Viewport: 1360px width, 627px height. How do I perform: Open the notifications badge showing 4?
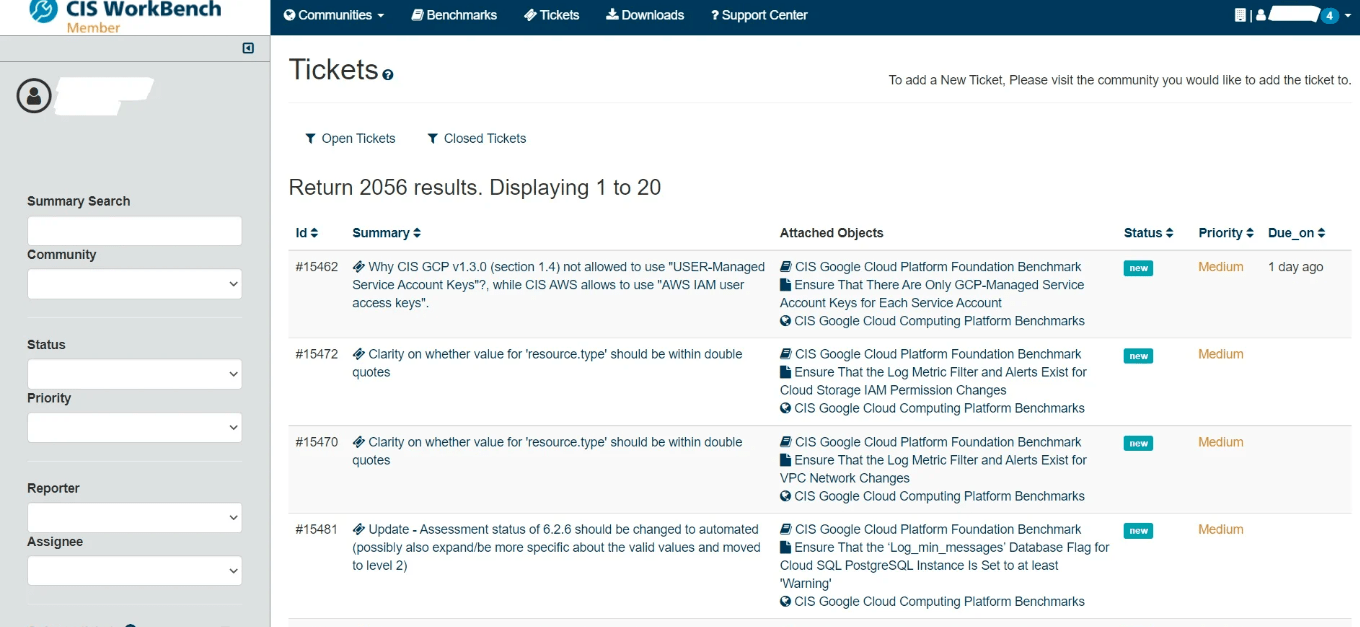click(x=1329, y=16)
